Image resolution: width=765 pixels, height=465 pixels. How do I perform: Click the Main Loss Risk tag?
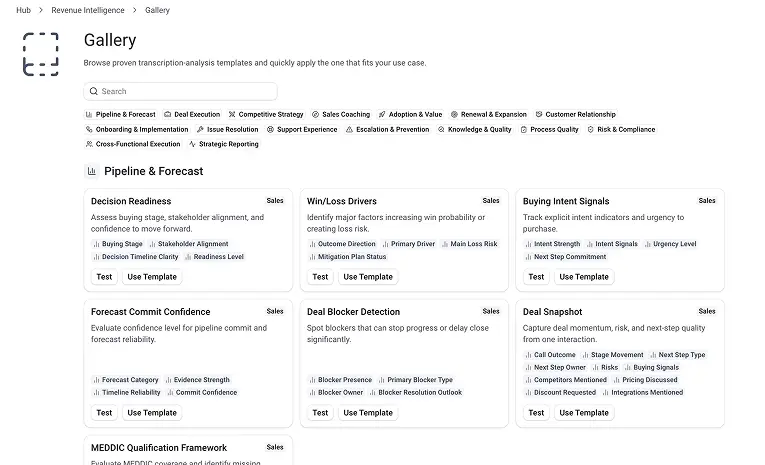tap(469, 244)
